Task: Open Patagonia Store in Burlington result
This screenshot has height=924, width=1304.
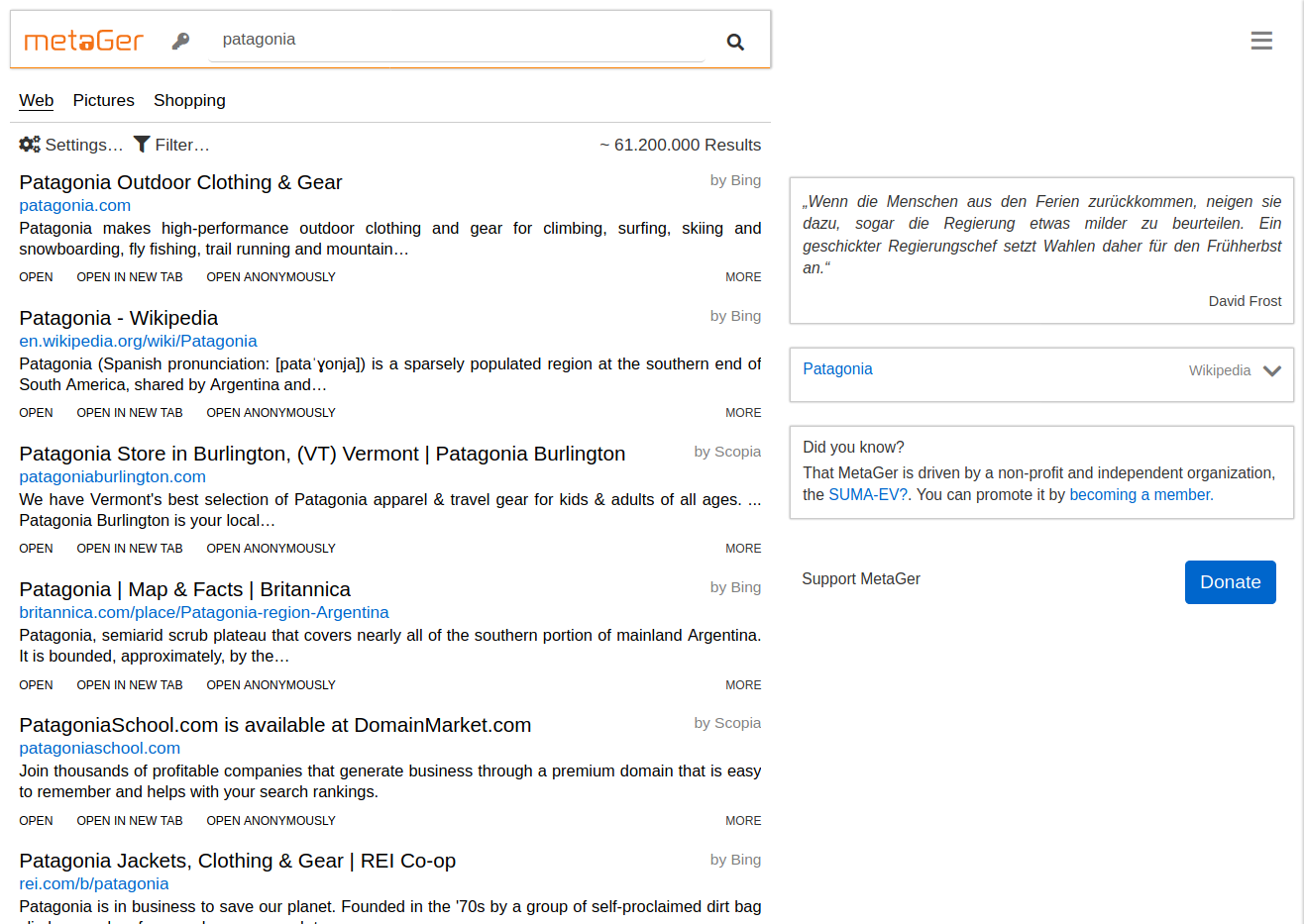Action: coord(322,454)
